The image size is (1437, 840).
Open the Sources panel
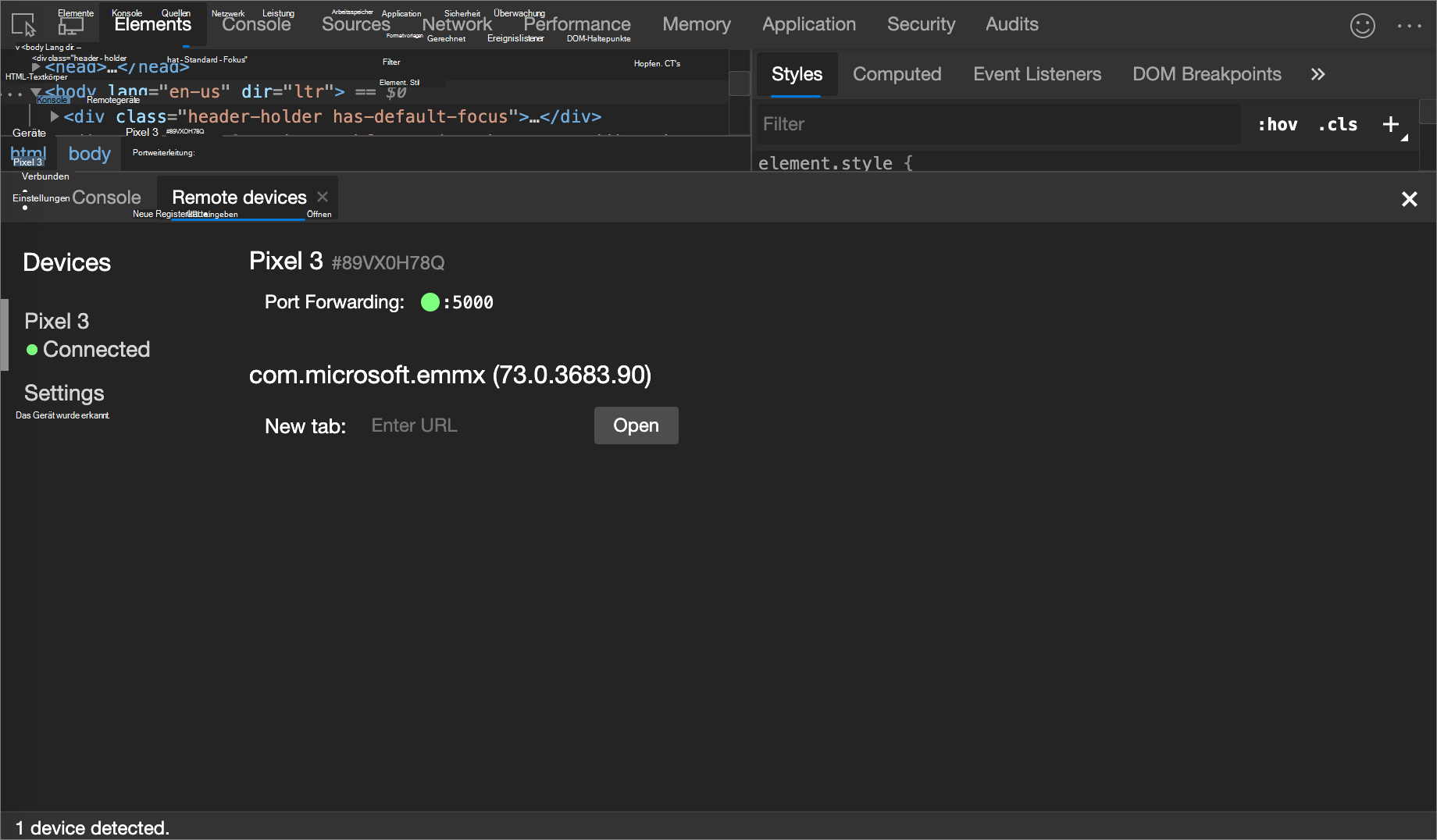(356, 24)
